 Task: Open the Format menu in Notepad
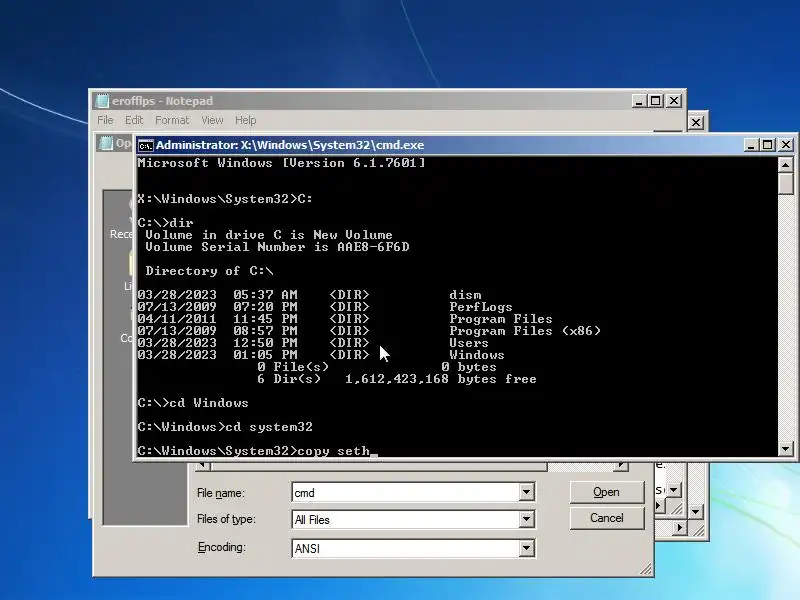[x=172, y=120]
